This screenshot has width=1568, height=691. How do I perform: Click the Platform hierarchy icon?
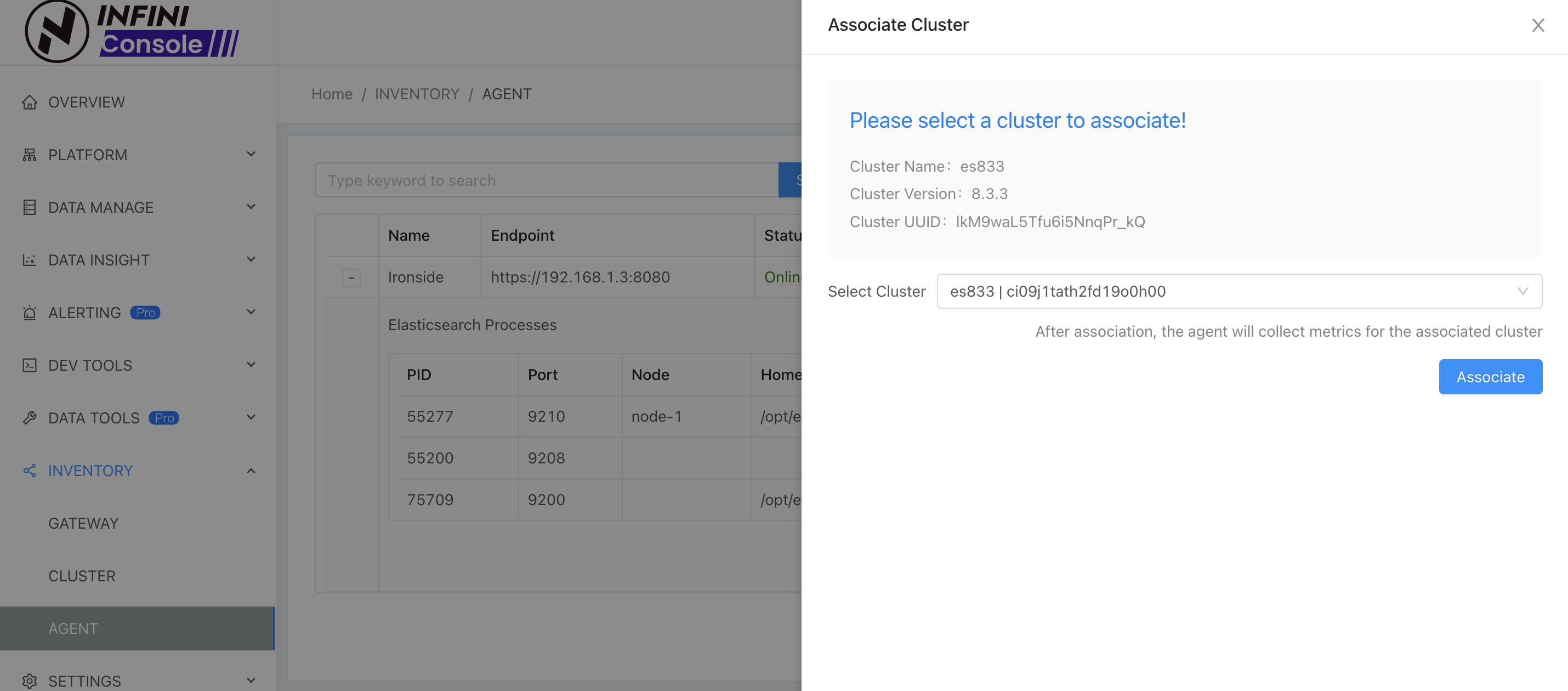(29, 155)
